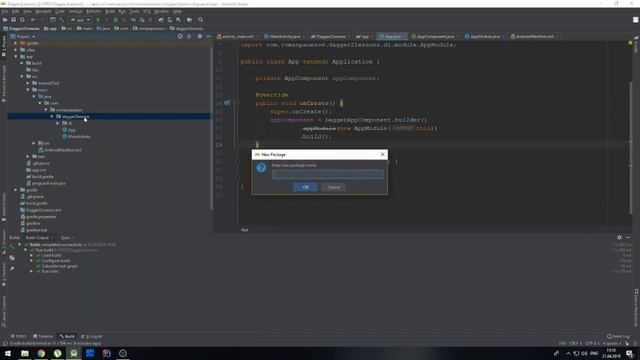Expand the test folder in the project tree
The width and height of the screenshot is (640, 360).
pos(28,156)
